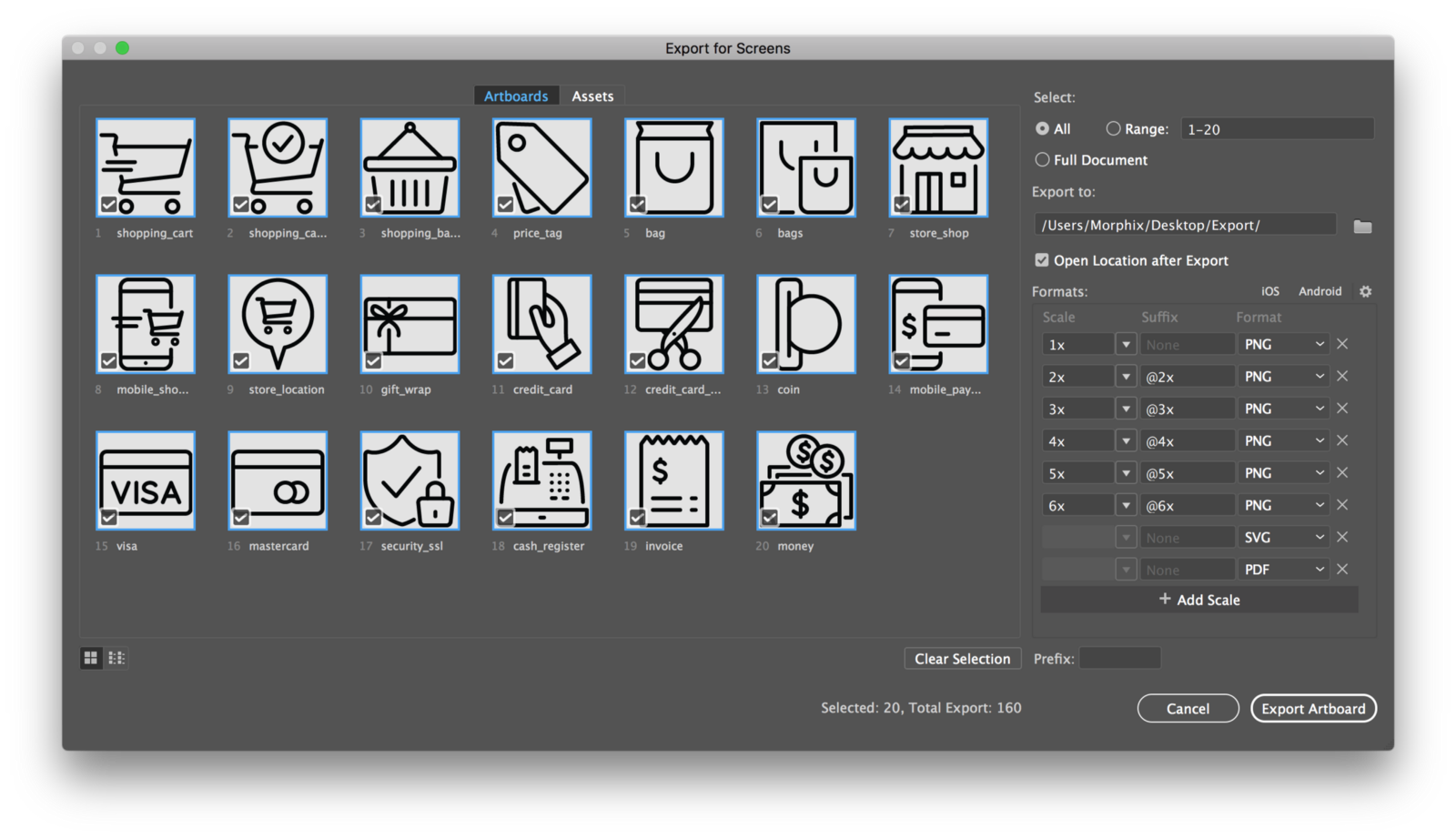Choose the Full Document option

(1043, 160)
